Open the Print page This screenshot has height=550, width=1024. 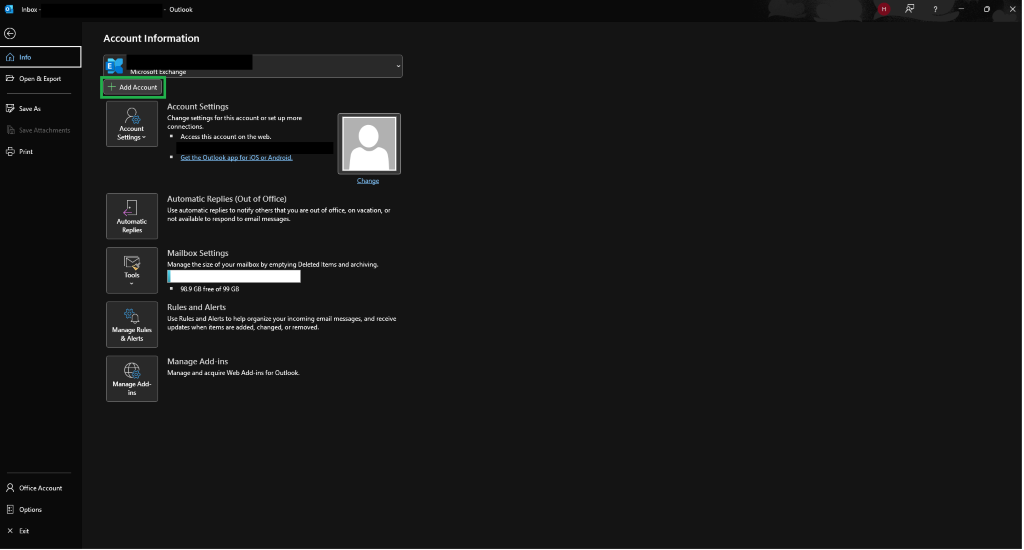(x=40, y=152)
